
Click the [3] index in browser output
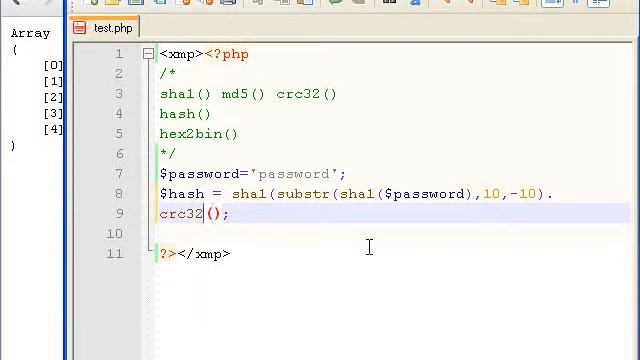53,113
